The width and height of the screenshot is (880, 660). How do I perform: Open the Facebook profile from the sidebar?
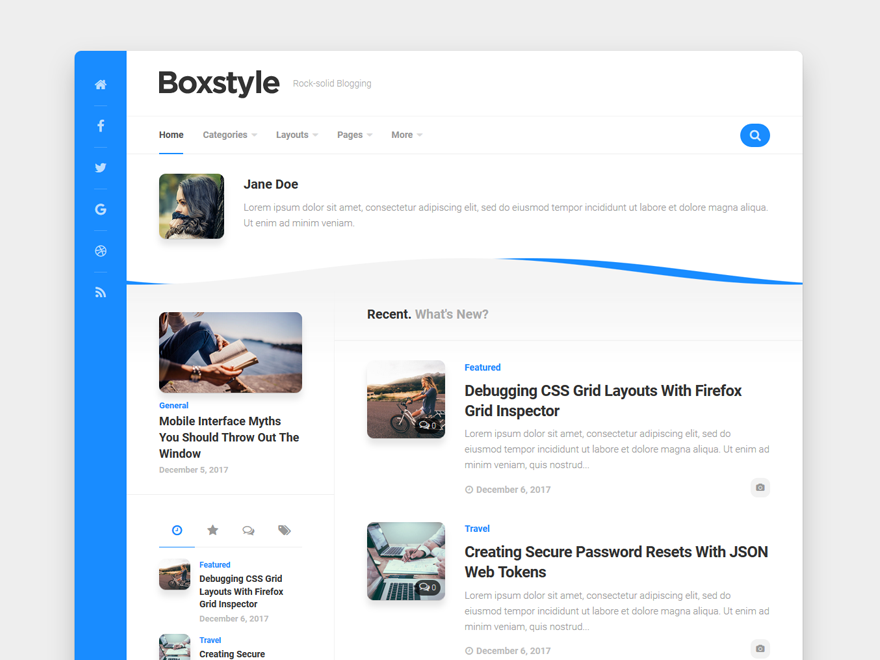pyautogui.click(x=100, y=126)
